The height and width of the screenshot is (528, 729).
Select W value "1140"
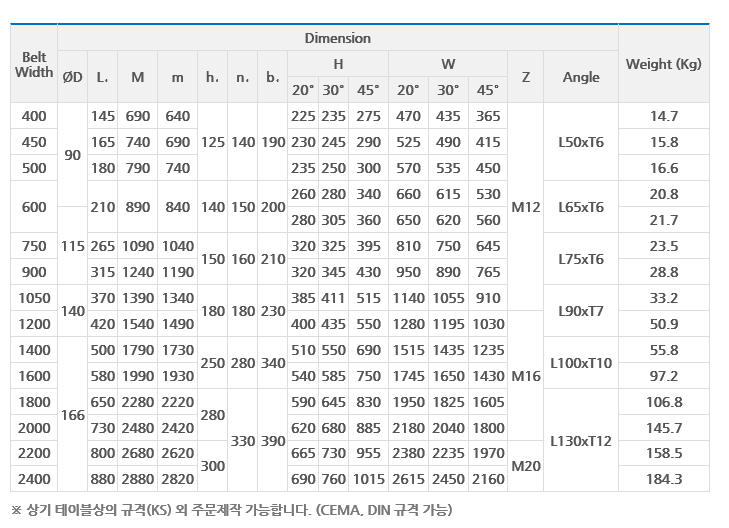click(x=408, y=298)
